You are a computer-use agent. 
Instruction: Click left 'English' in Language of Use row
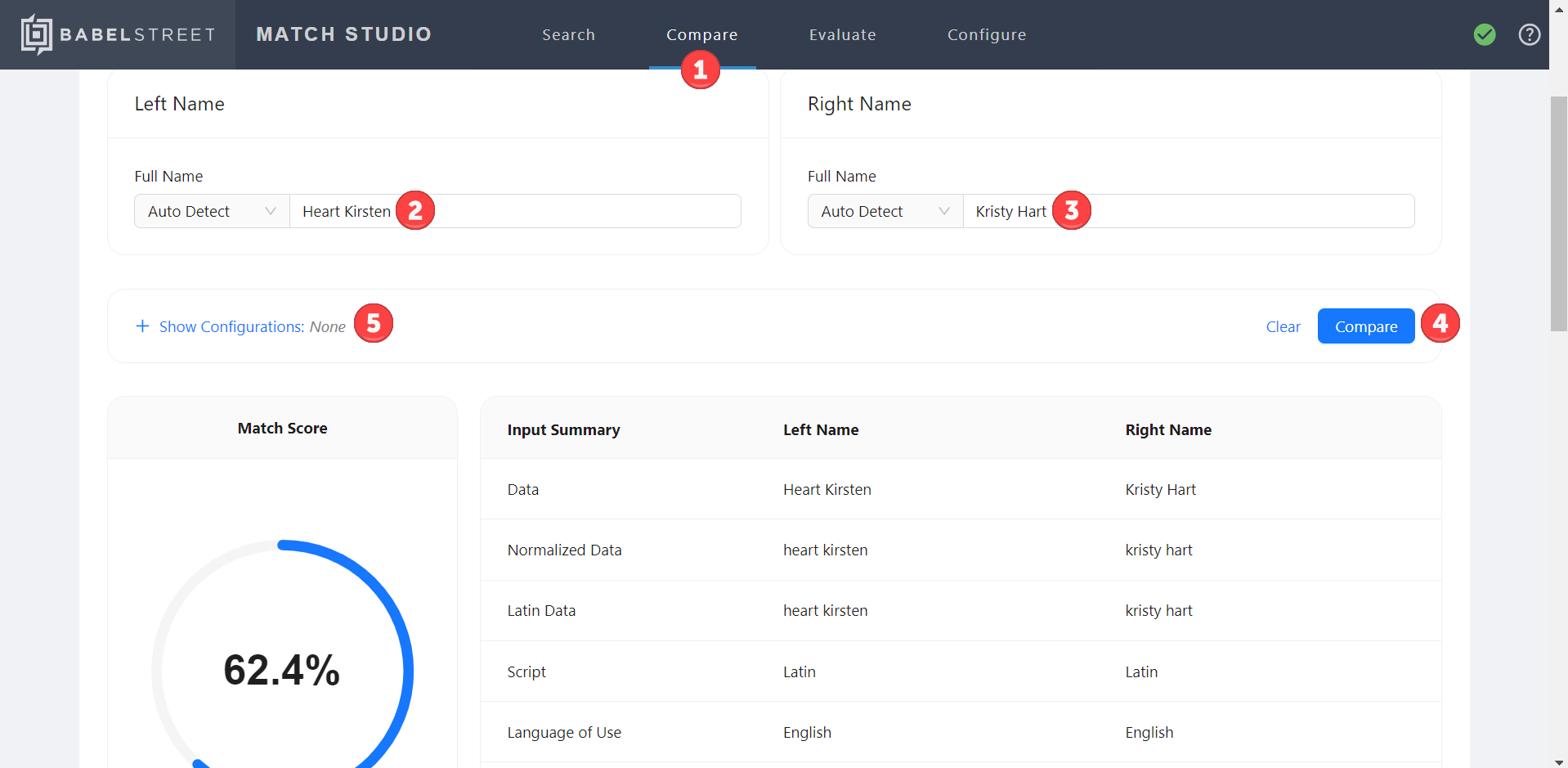point(808,732)
